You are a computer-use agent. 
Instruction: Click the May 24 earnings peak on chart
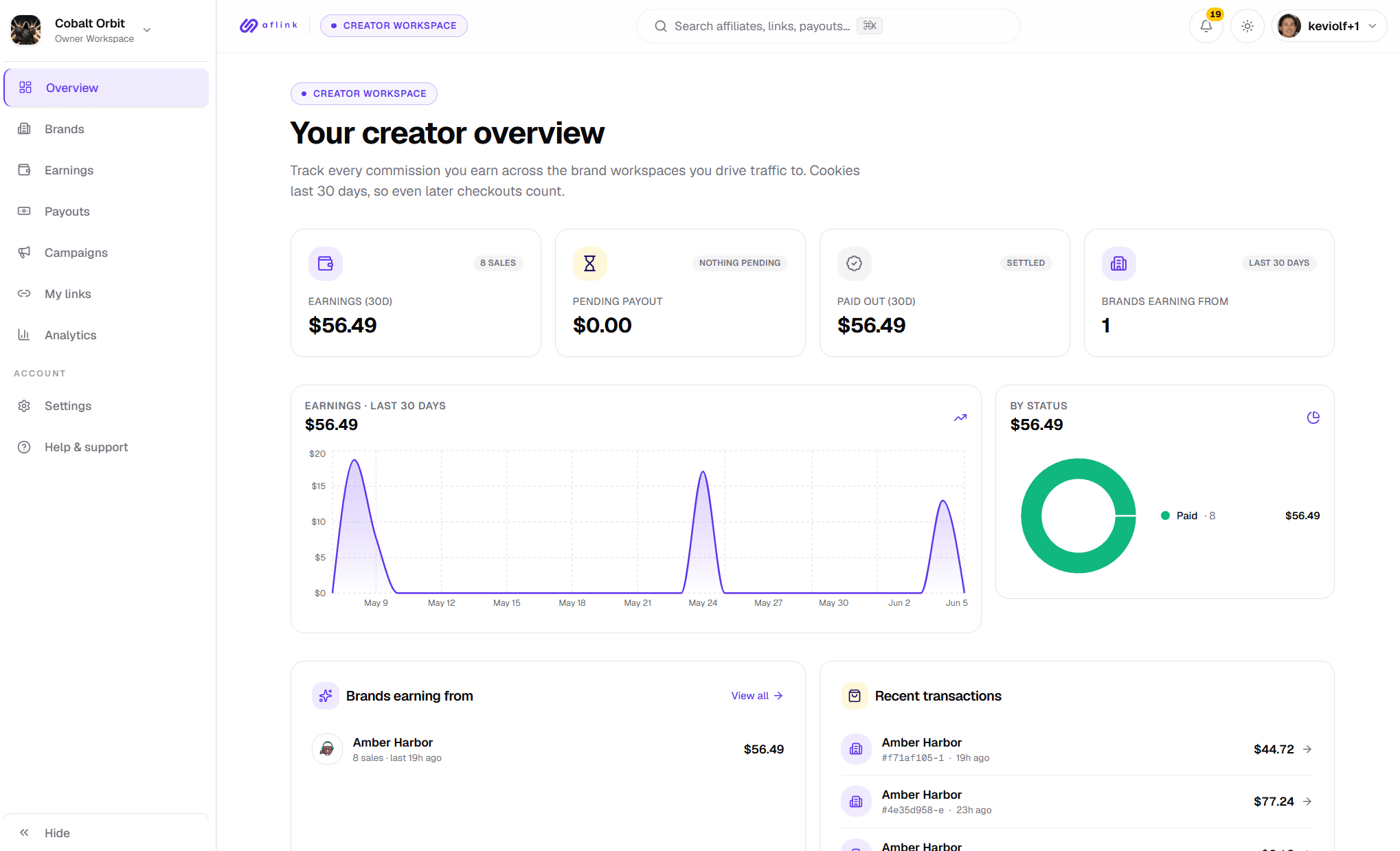[x=703, y=473]
